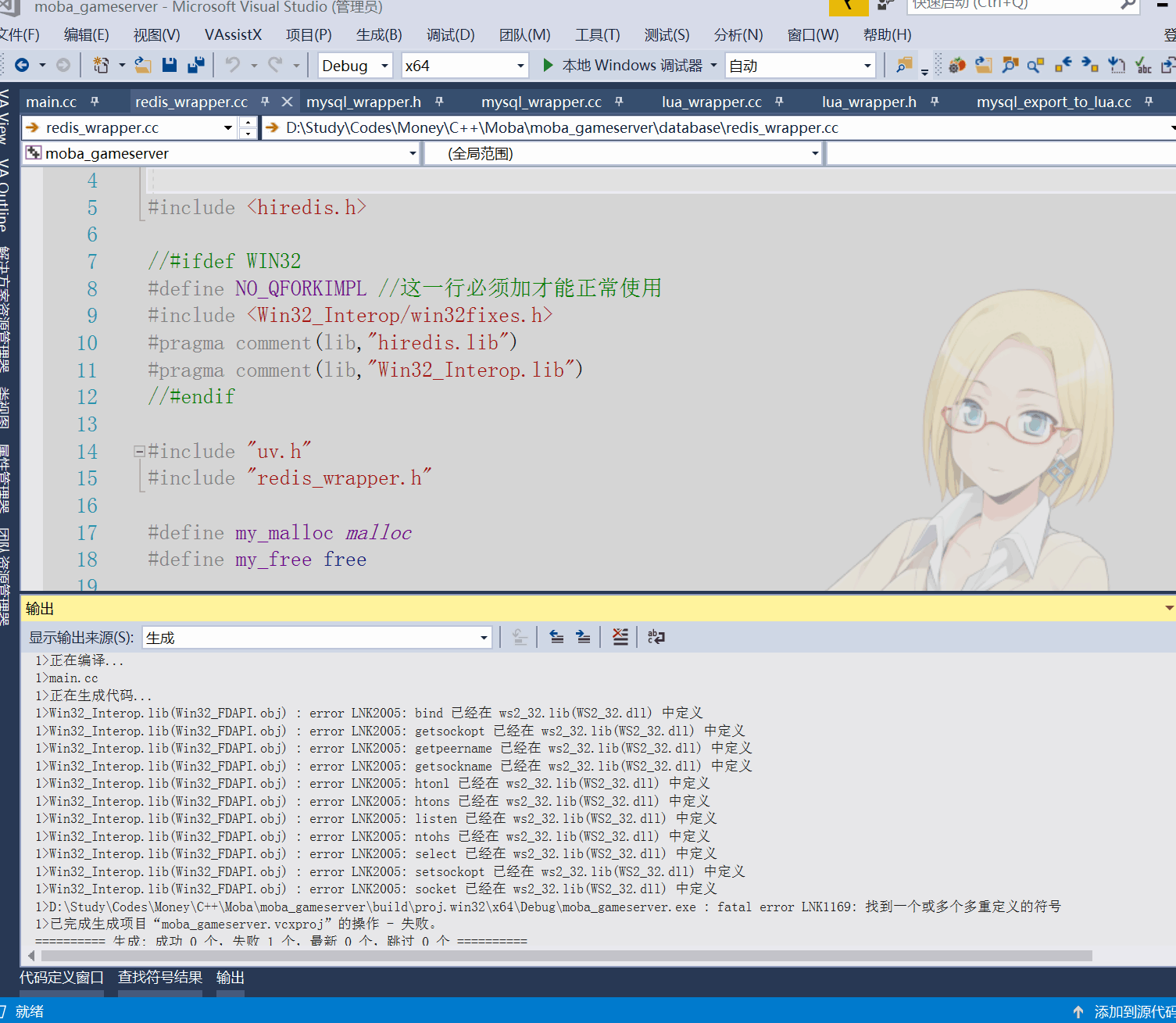Open the 工具(T) tools menu

(598, 35)
